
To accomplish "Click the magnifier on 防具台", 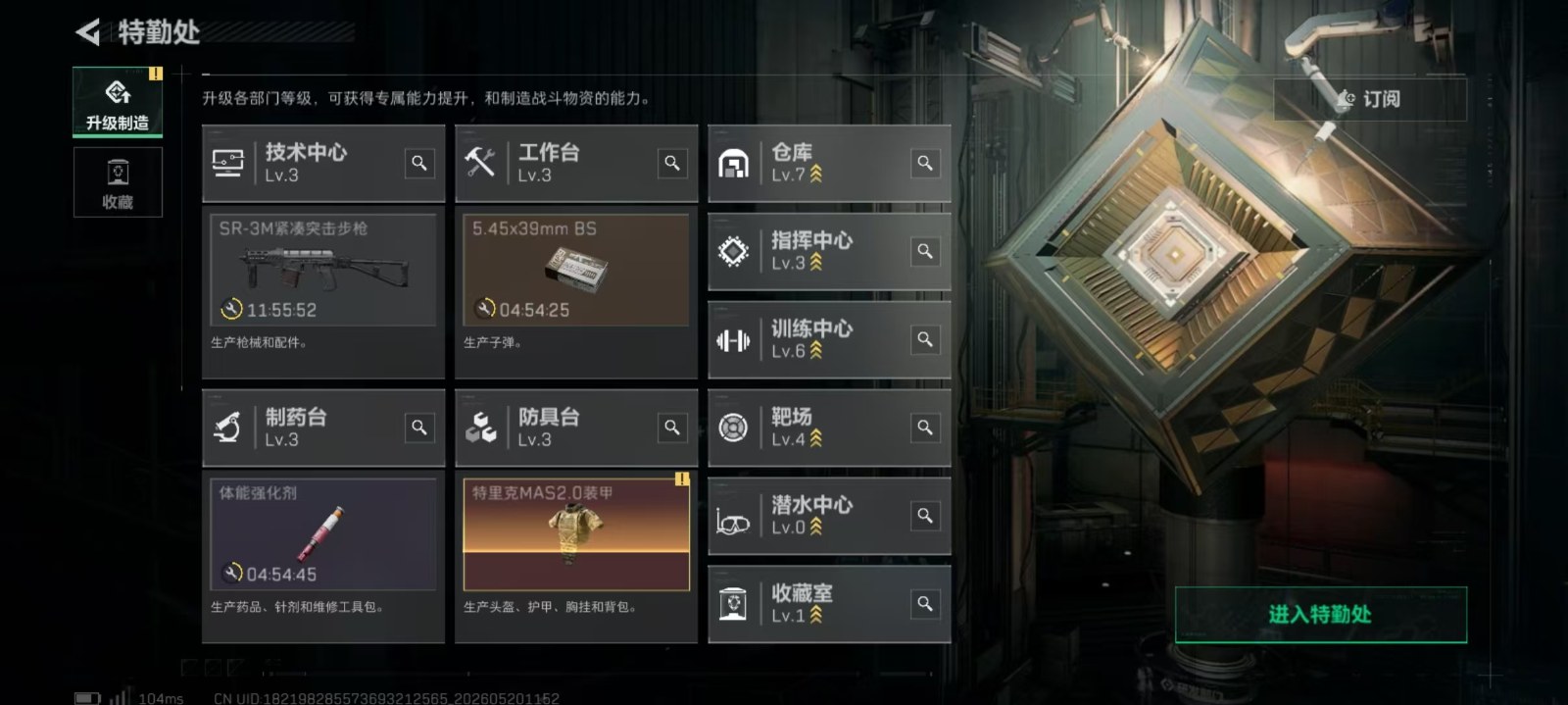I will pyautogui.click(x=672, y=428).
